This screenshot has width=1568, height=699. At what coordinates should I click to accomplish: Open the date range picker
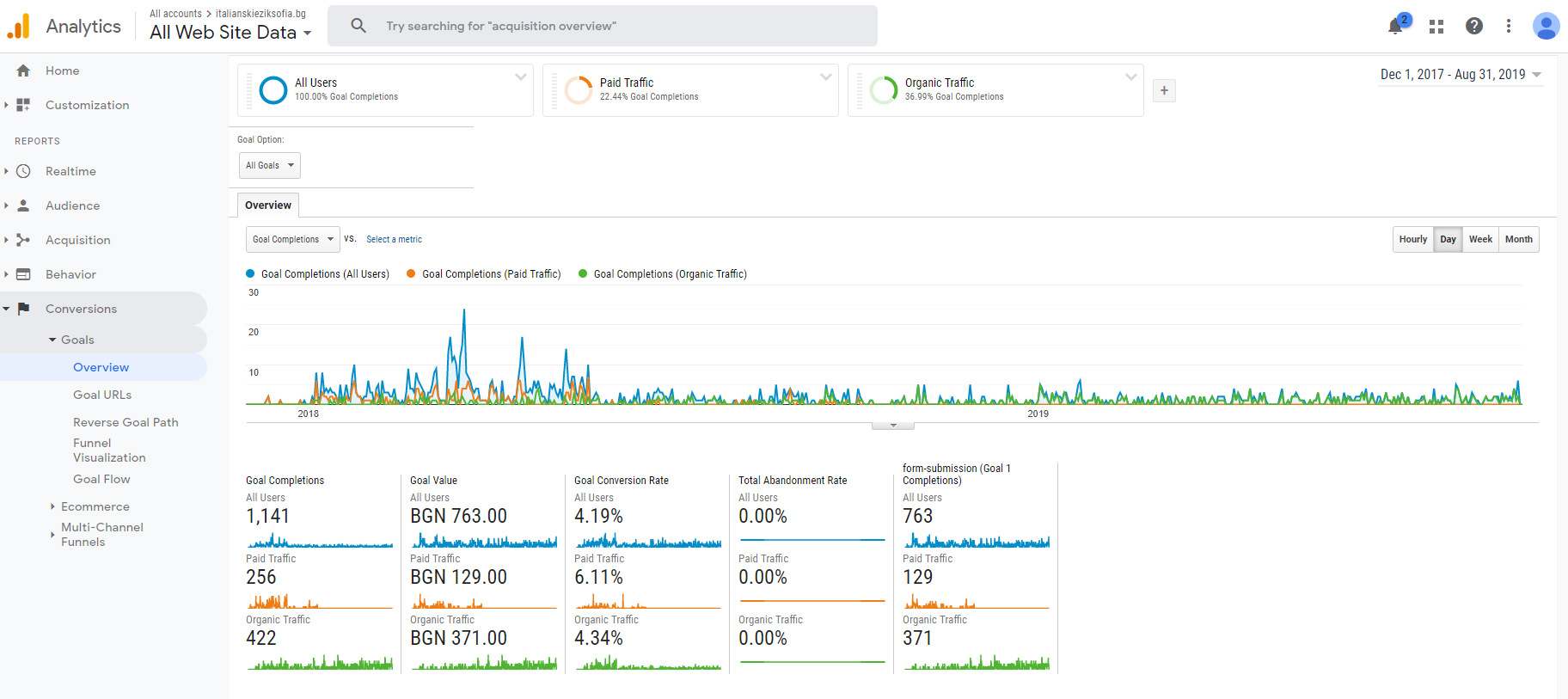pyautogui.click(x=1460, y=75)
